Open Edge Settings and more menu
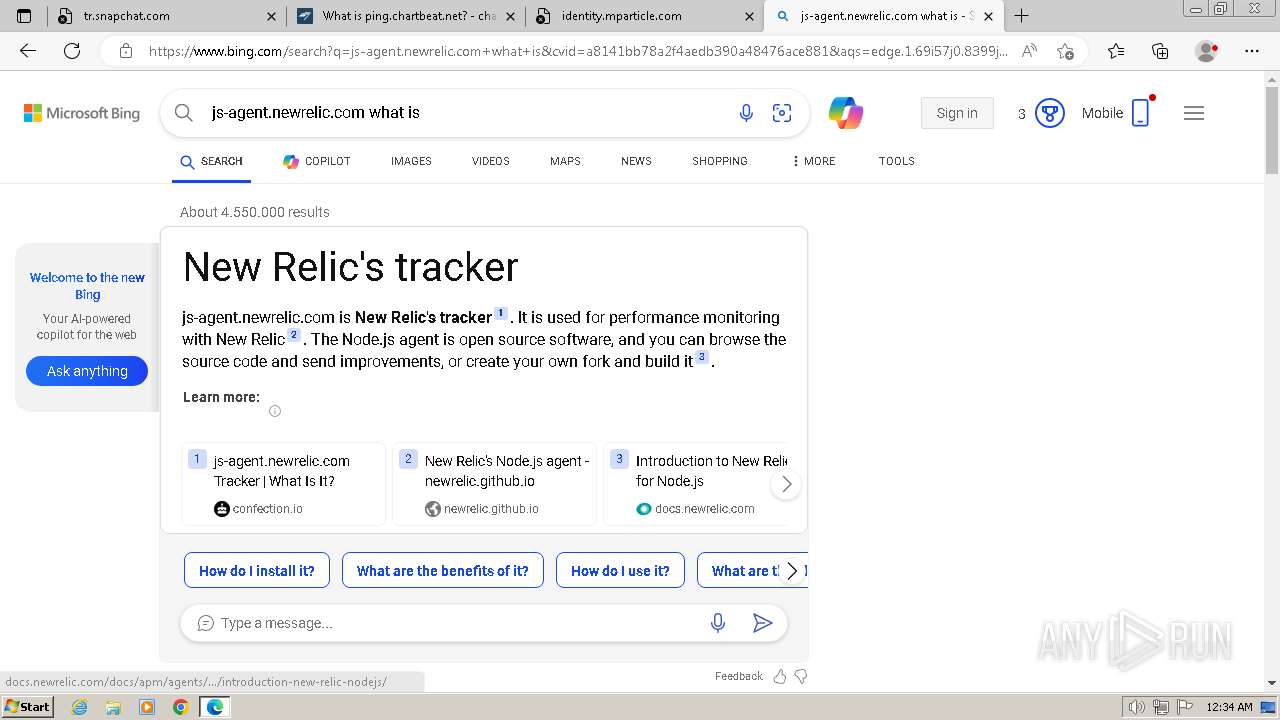This screenshot has height=720, width=1280. coord(1252,51)
